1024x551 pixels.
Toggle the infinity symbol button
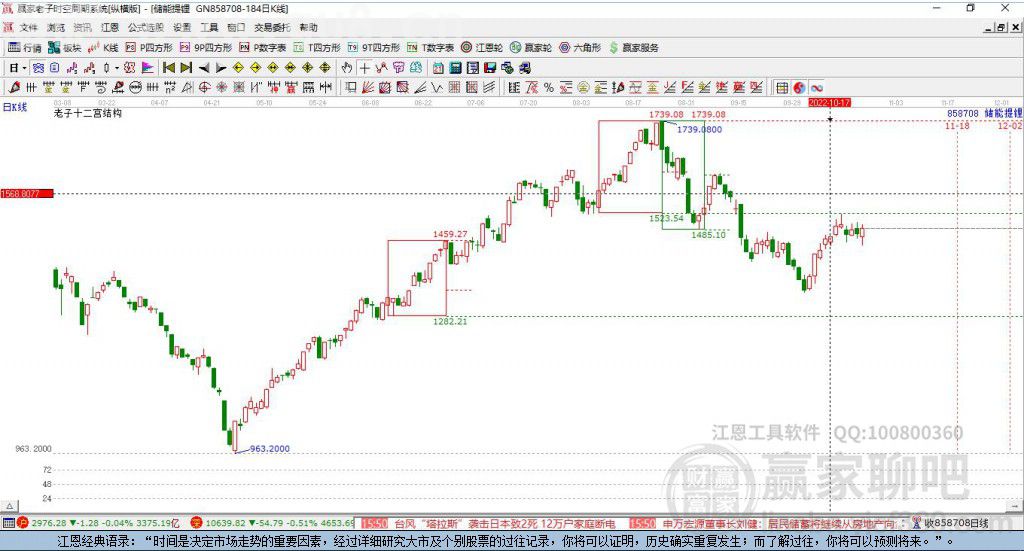pos(816,87)
